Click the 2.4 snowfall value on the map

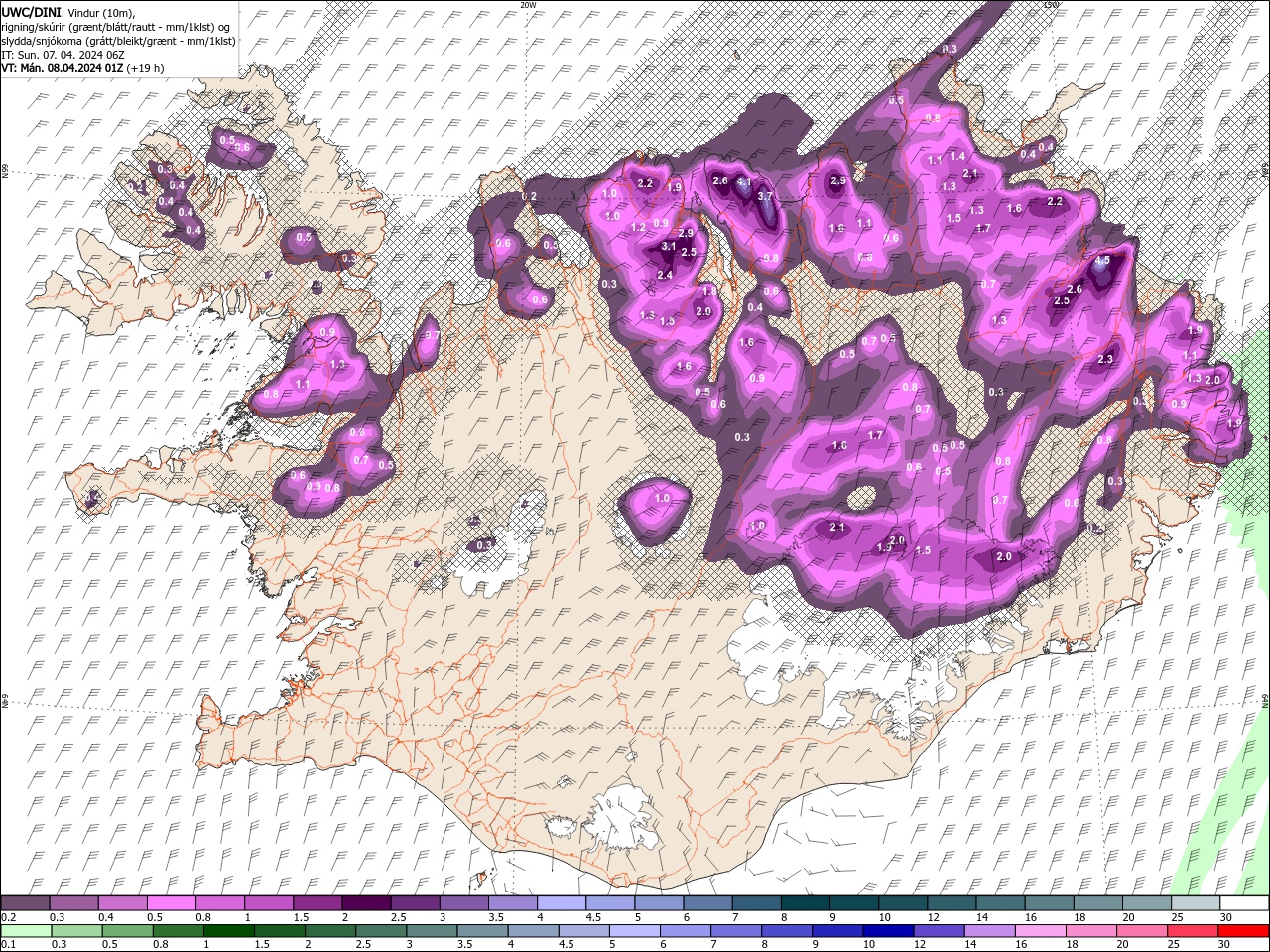click(665, 275)
